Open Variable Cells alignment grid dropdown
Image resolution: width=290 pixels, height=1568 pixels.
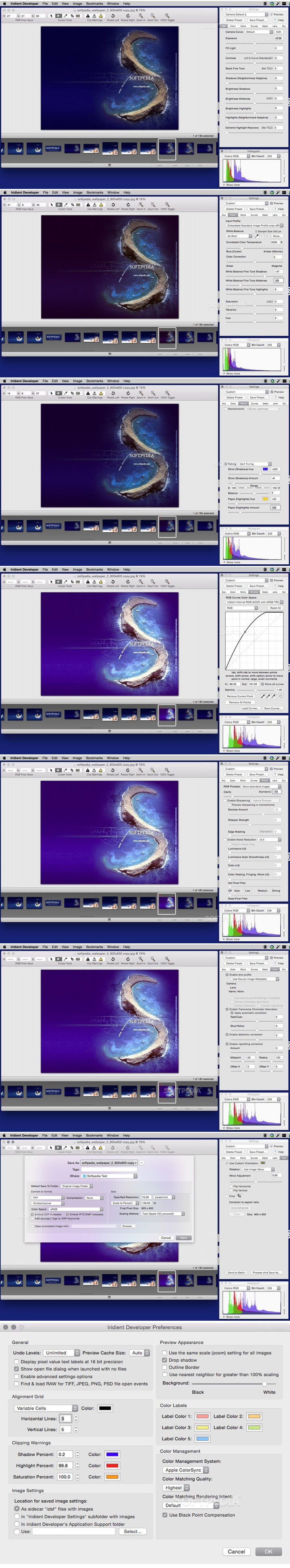tap(46, 1408)
